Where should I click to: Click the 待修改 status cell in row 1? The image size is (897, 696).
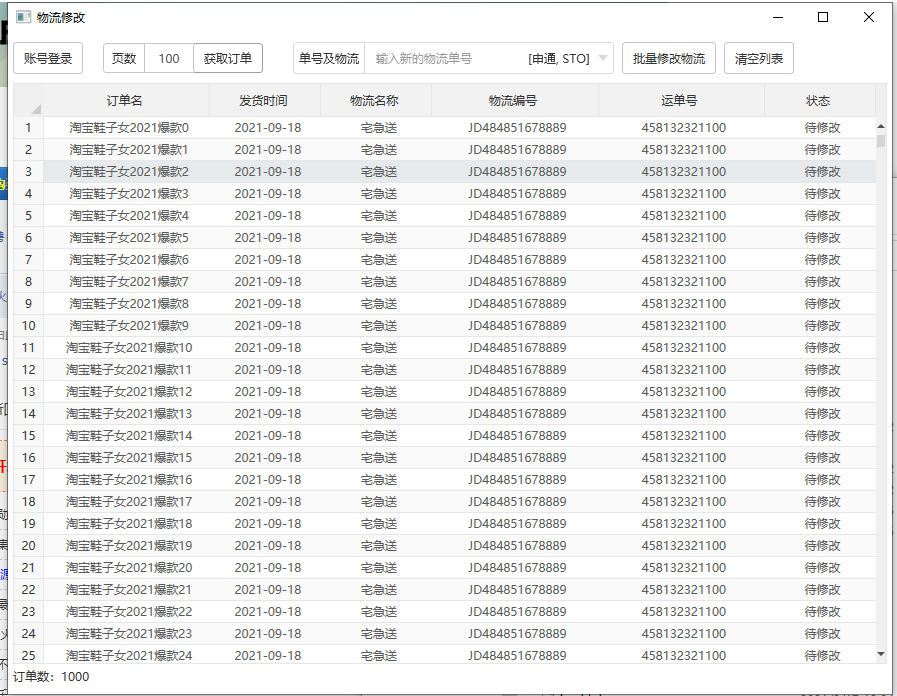click(x=818, y=127)
